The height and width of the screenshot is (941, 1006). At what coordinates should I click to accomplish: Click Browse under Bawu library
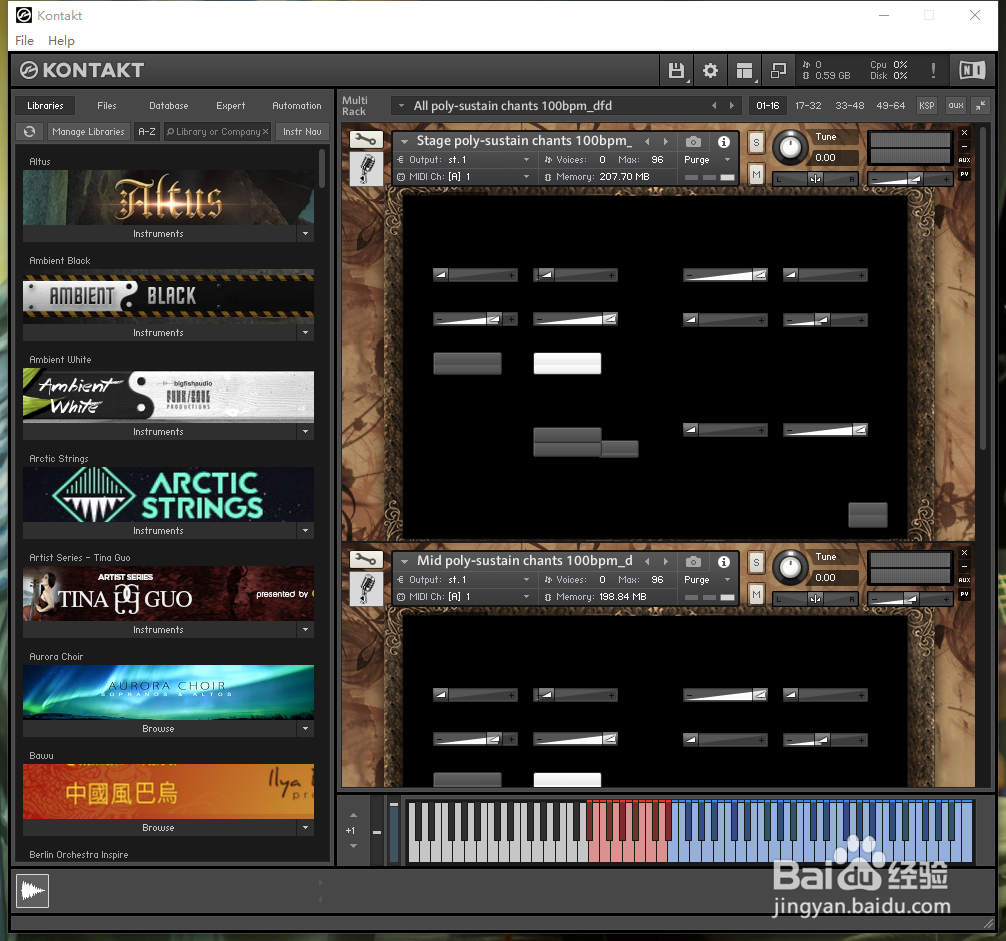158,827
